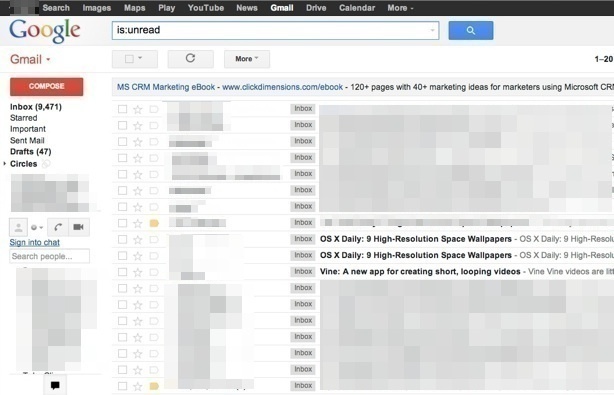This screenshot has height=395, width=614.
Task: Open chat status dropdown
Action: pyautogui.click(x=37, y=227)
